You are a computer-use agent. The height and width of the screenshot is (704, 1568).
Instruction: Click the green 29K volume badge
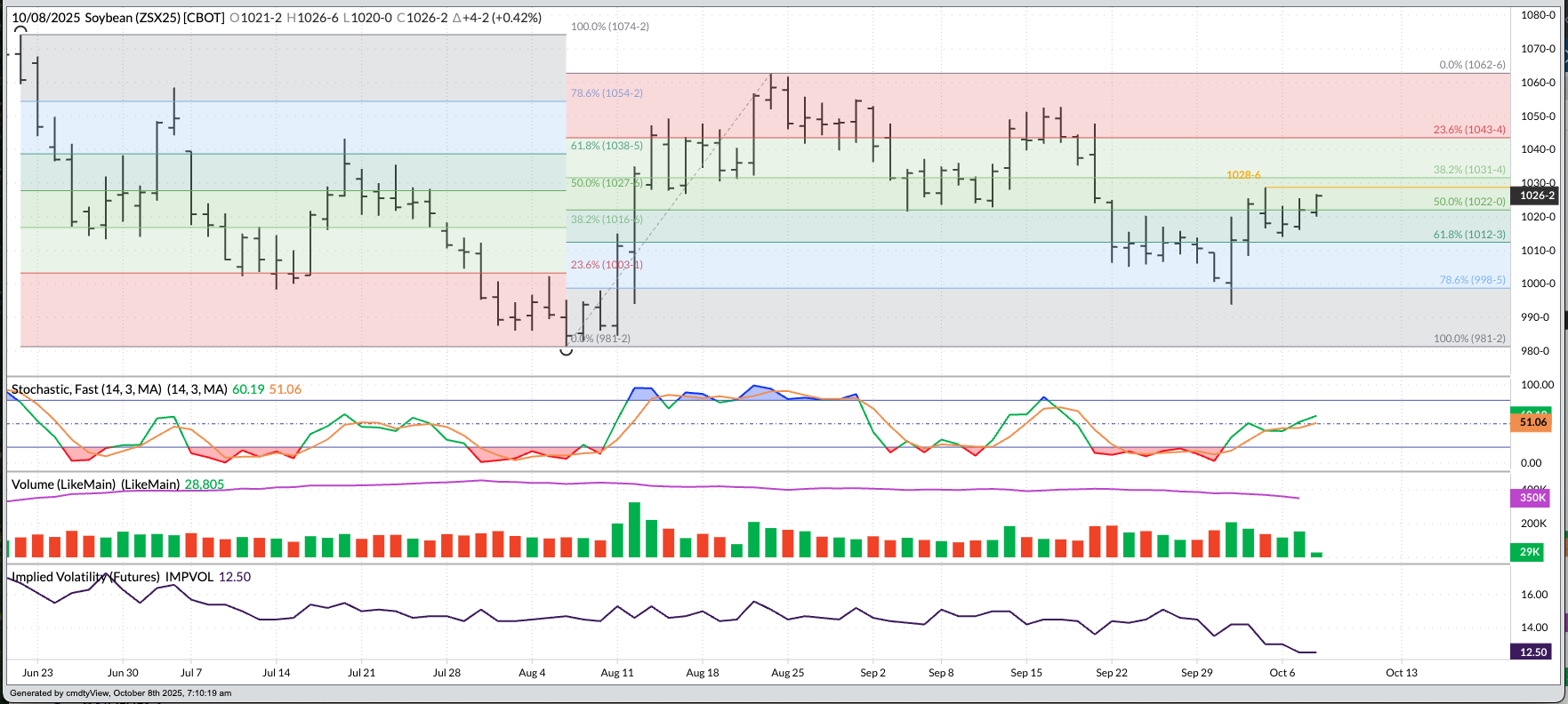(1530, 552)
